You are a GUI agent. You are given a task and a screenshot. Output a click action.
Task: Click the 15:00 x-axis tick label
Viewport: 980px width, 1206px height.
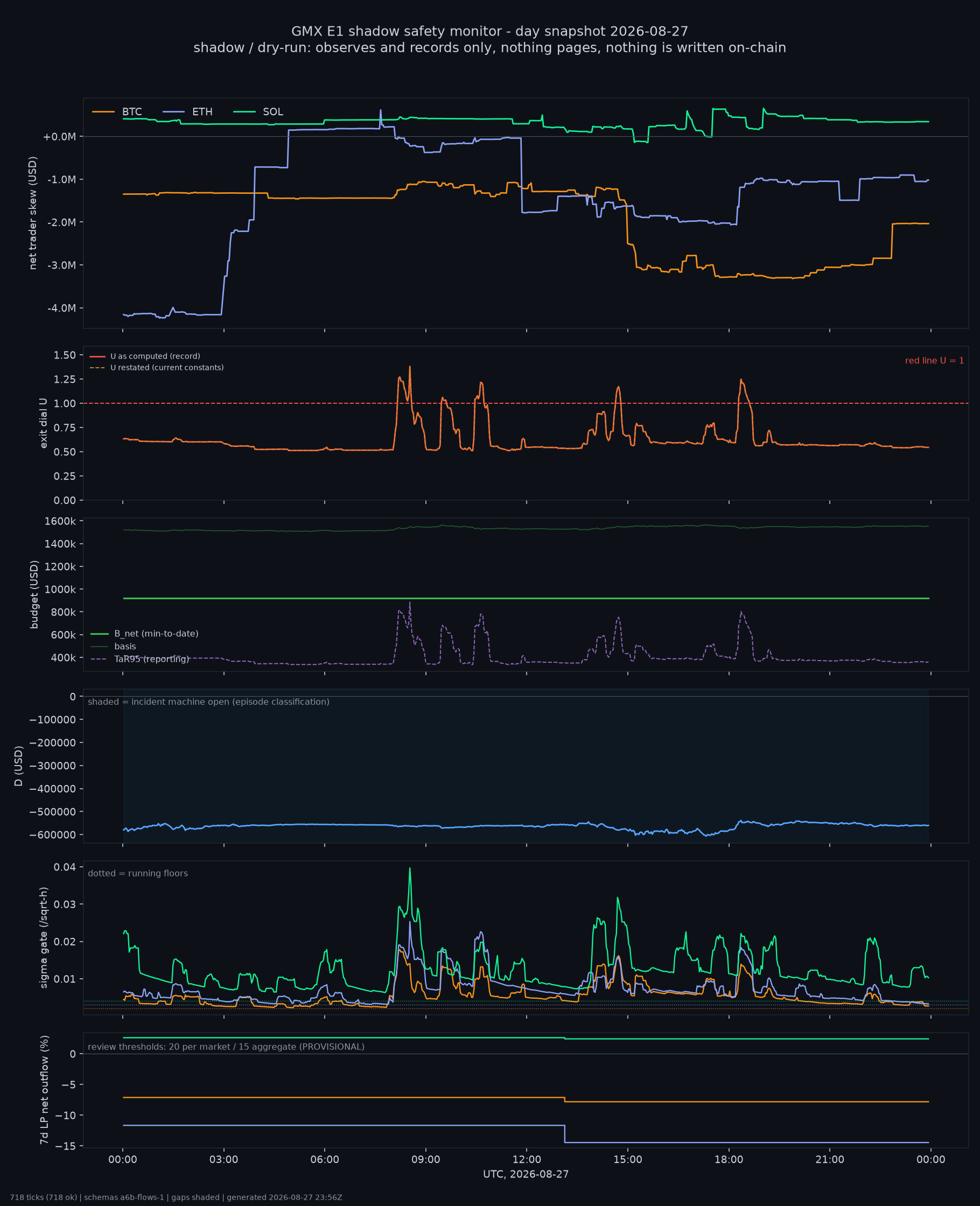pyautogui.click(x=628, y=1160)
